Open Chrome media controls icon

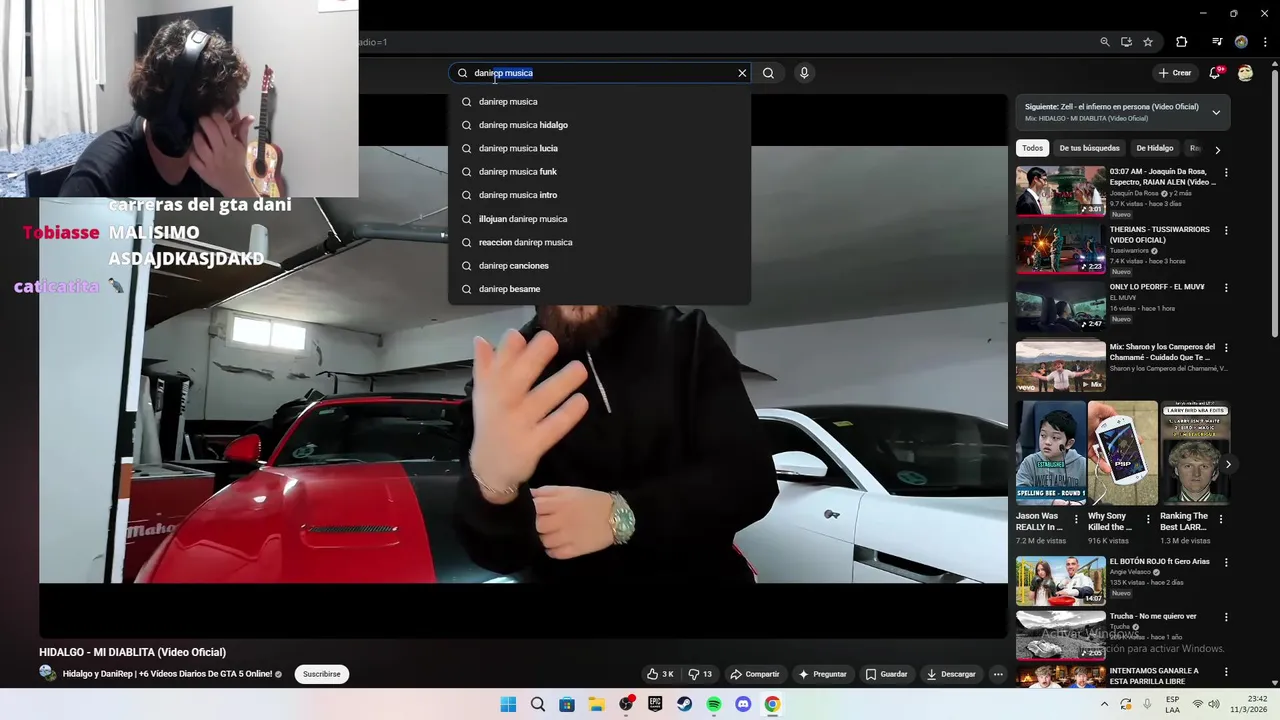pos(1217,42)
